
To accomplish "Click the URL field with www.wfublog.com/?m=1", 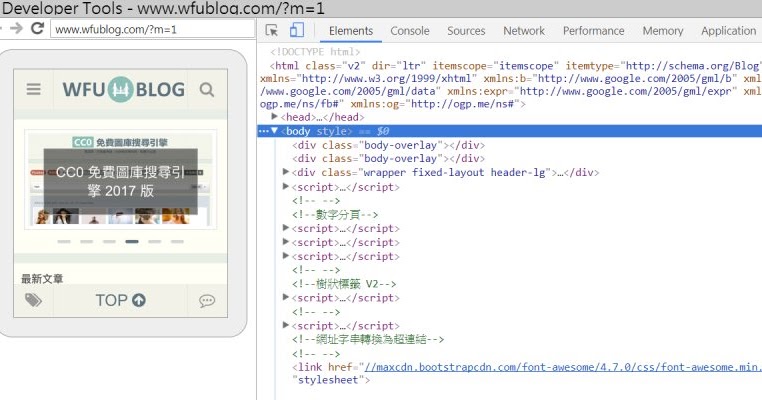I will [x=153, y=29].
